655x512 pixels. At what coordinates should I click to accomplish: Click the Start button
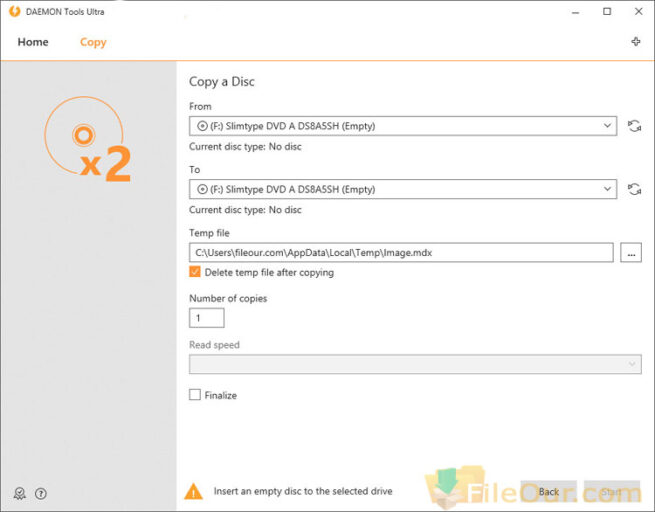click(612, 492)
